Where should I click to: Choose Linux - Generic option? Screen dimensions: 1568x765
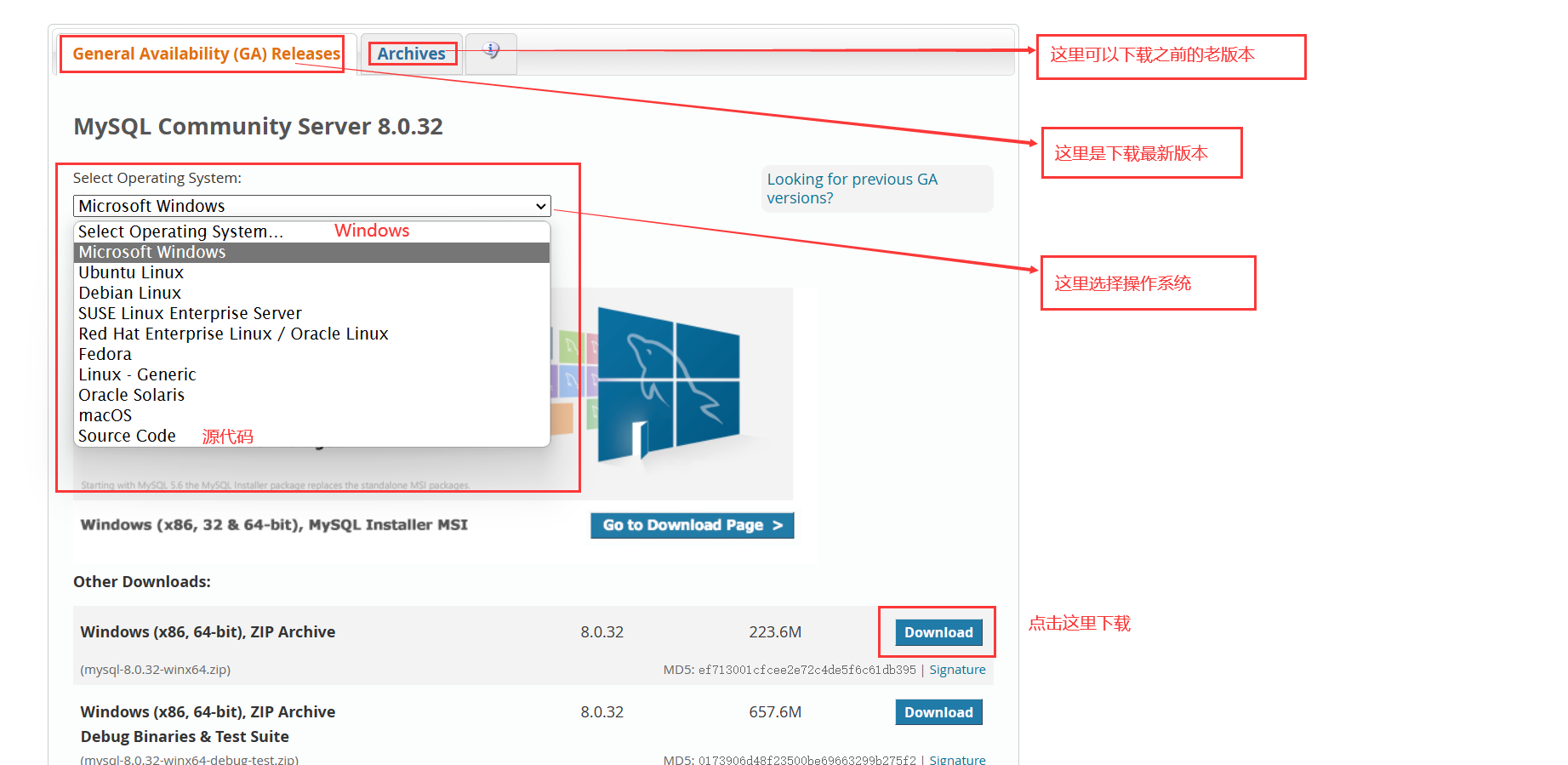coord(311,374)
